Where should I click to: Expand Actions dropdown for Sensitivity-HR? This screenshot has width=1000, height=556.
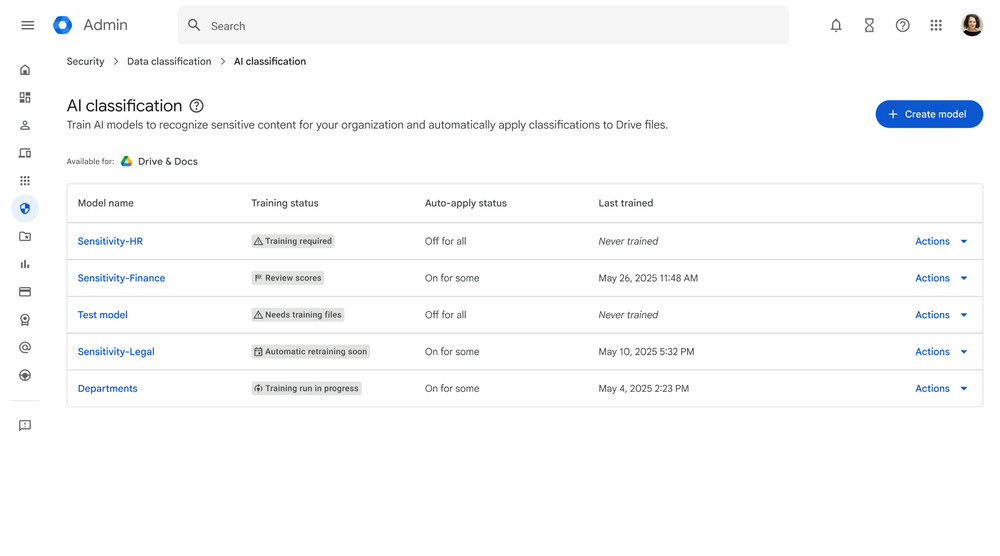(941, 241)
